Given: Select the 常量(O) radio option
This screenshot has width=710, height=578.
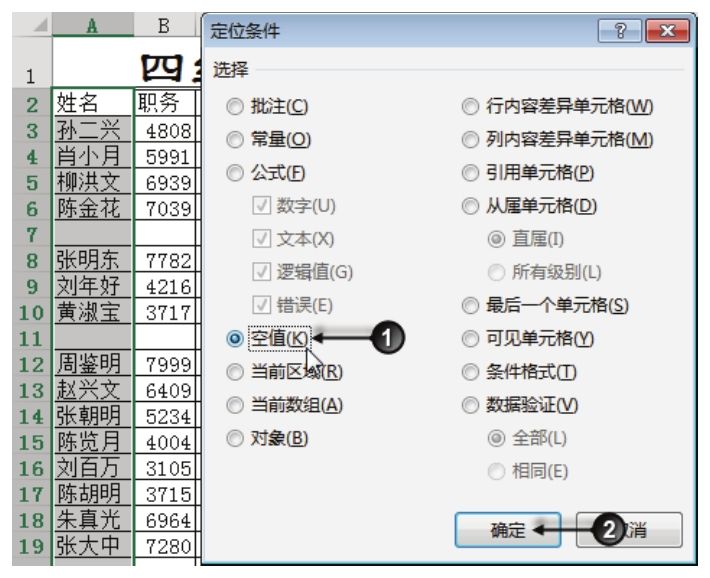Looking at the screenshot, I should click(x=235, y=140).
